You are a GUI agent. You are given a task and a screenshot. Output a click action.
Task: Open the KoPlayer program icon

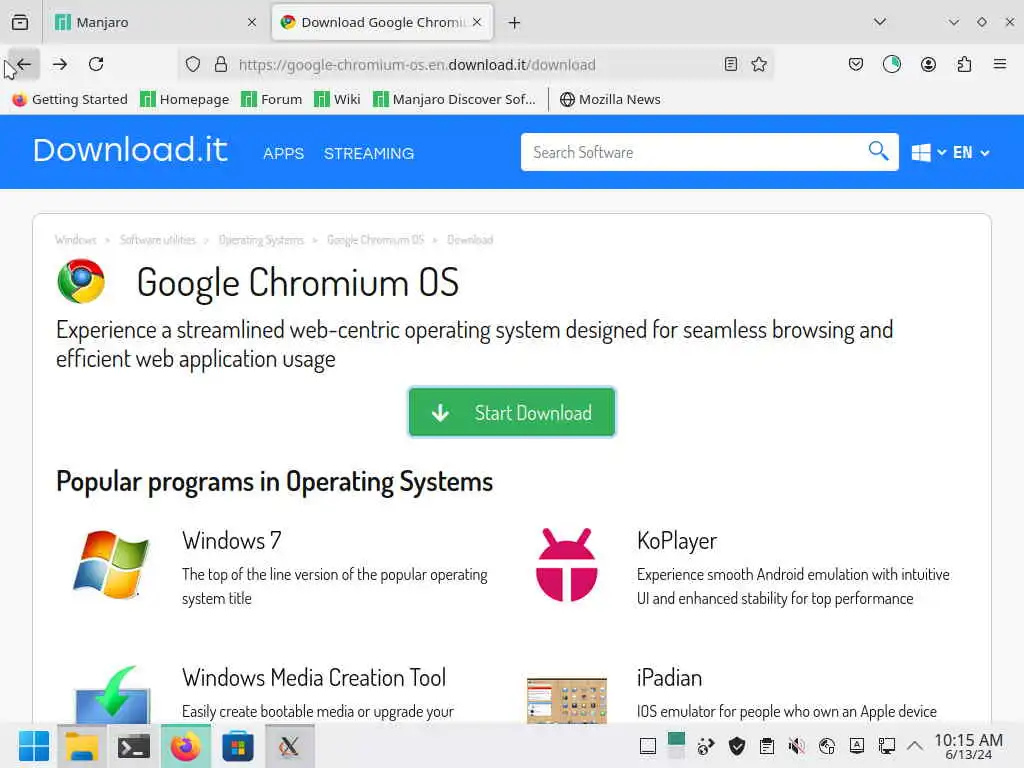[566, 565]
